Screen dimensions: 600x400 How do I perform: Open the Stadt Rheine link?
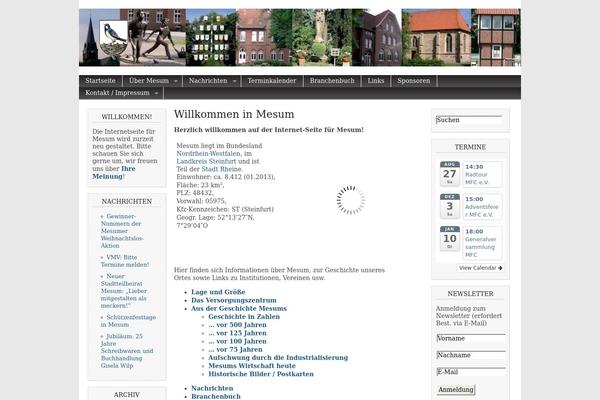click(222, 169)
